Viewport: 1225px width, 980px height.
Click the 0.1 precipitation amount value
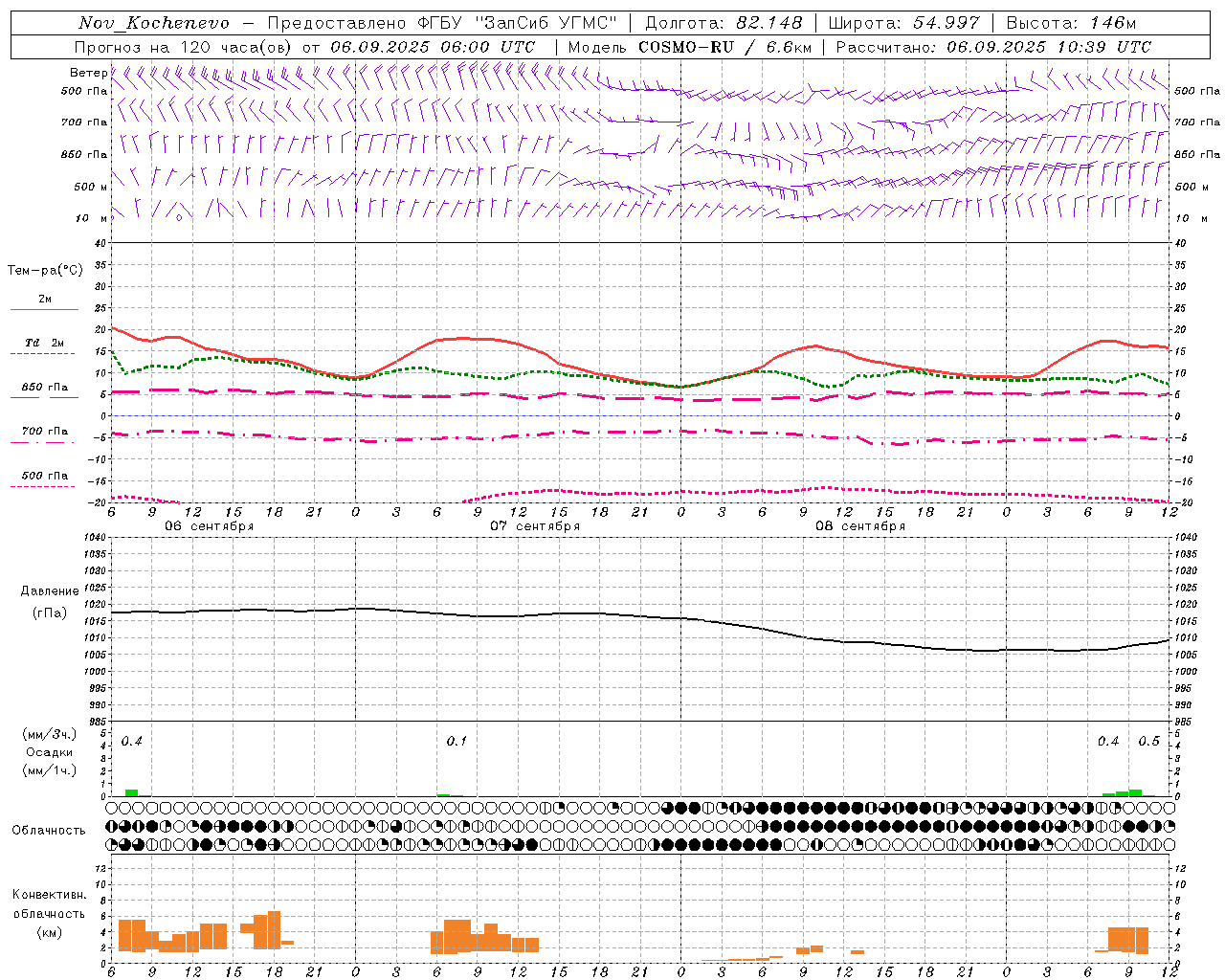pyautogui.click(x=457, y=742)
